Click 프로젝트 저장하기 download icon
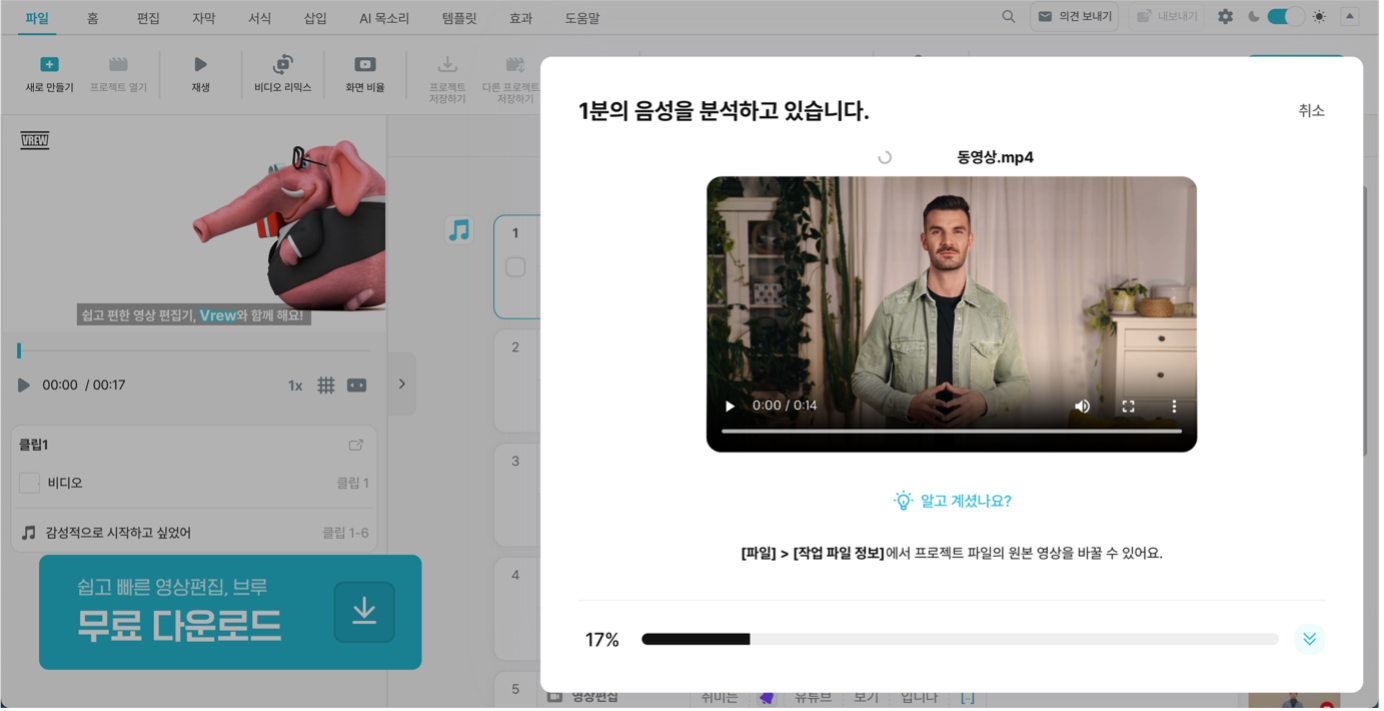This screenshot has width=1384, height=711. [447, 65]
